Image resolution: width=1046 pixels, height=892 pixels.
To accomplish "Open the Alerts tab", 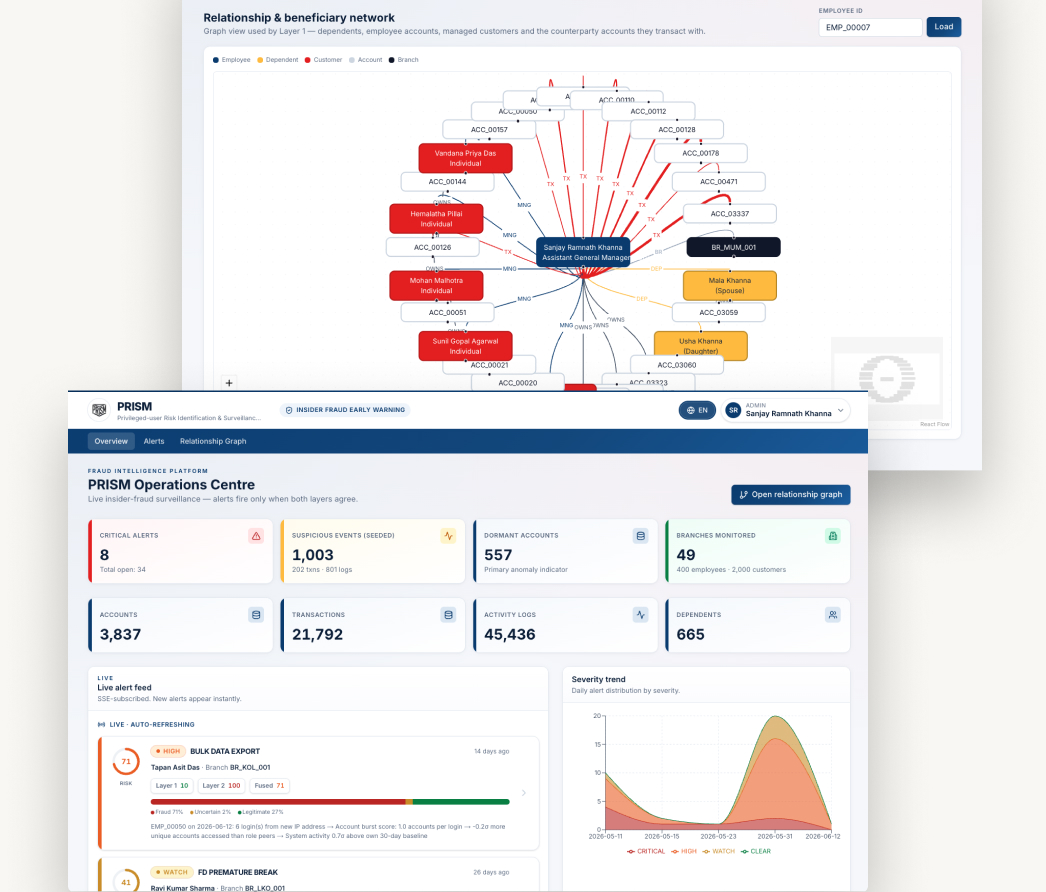I will (x=154, y=441).
